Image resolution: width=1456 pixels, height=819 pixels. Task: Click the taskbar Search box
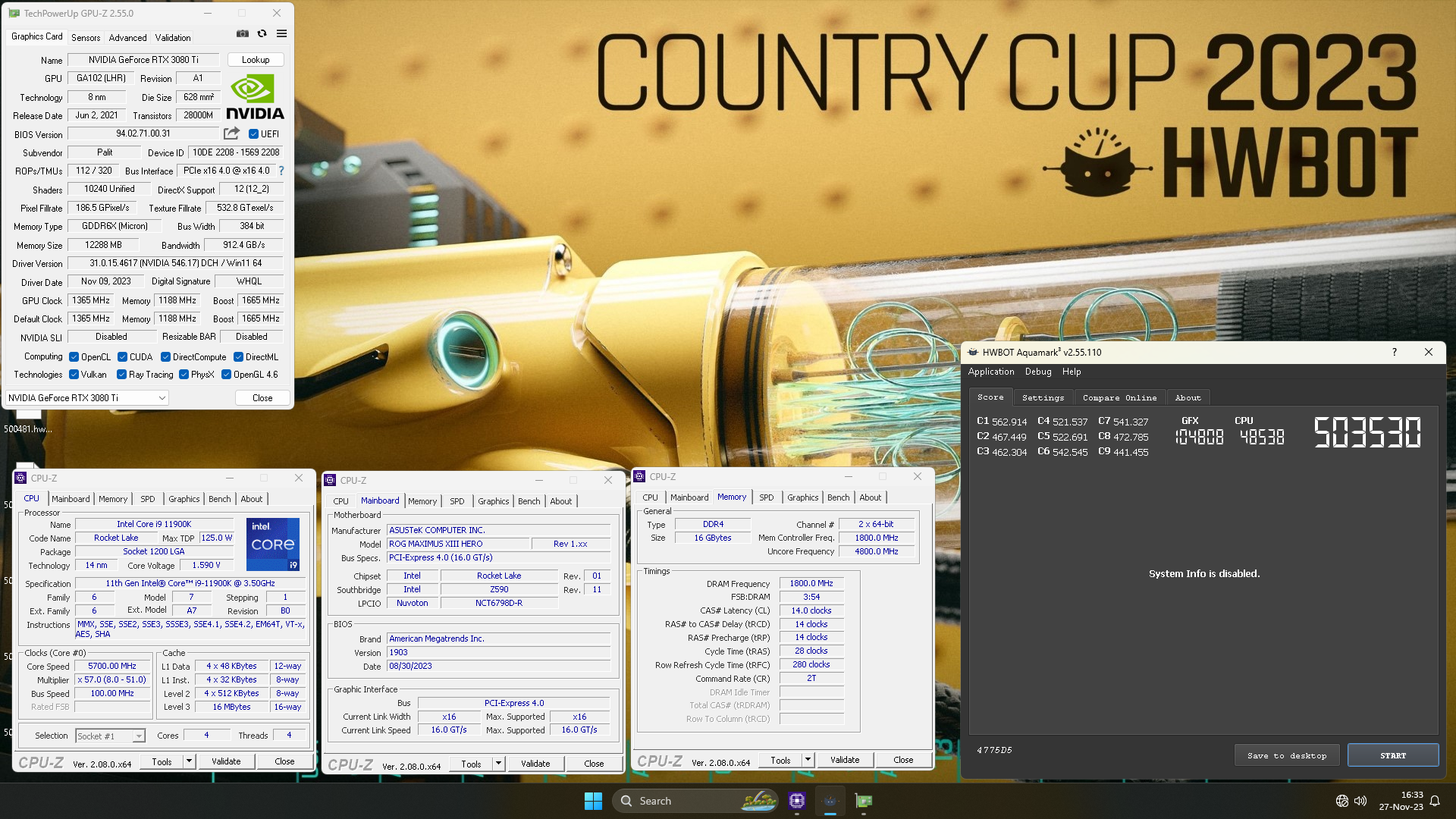(695, 801)
